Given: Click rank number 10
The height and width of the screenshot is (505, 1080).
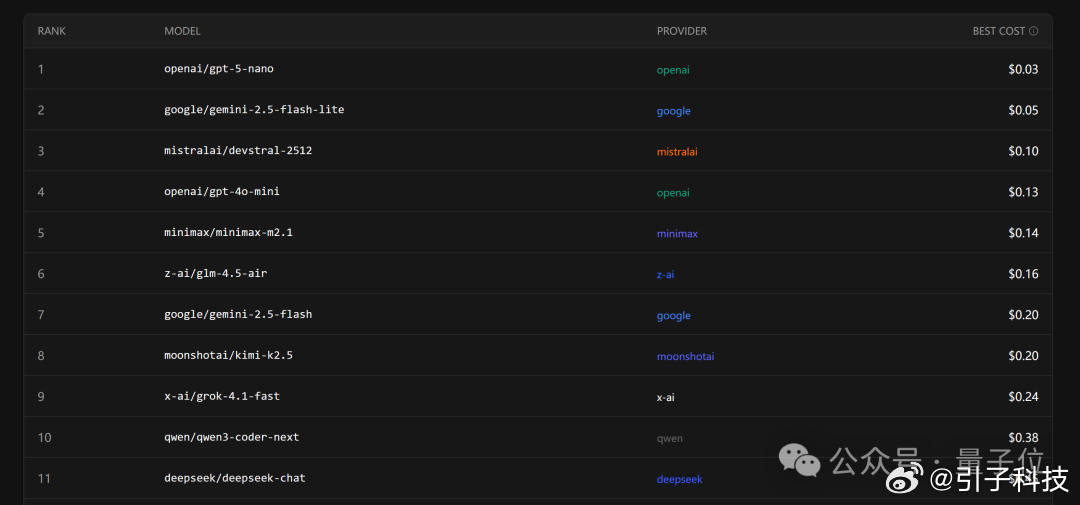Looking at the screenshot, I should click(x=44, y=437).
